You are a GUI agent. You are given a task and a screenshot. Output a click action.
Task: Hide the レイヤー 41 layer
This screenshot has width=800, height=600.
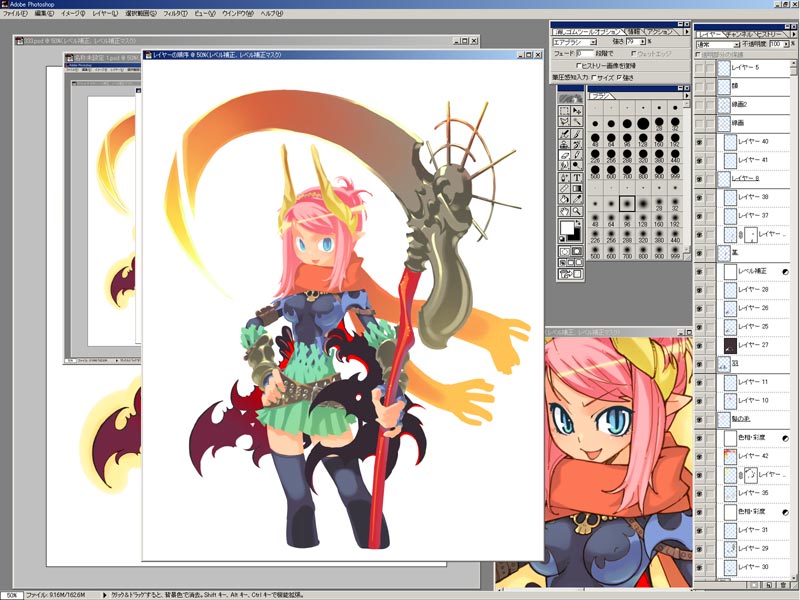point(699,160)
